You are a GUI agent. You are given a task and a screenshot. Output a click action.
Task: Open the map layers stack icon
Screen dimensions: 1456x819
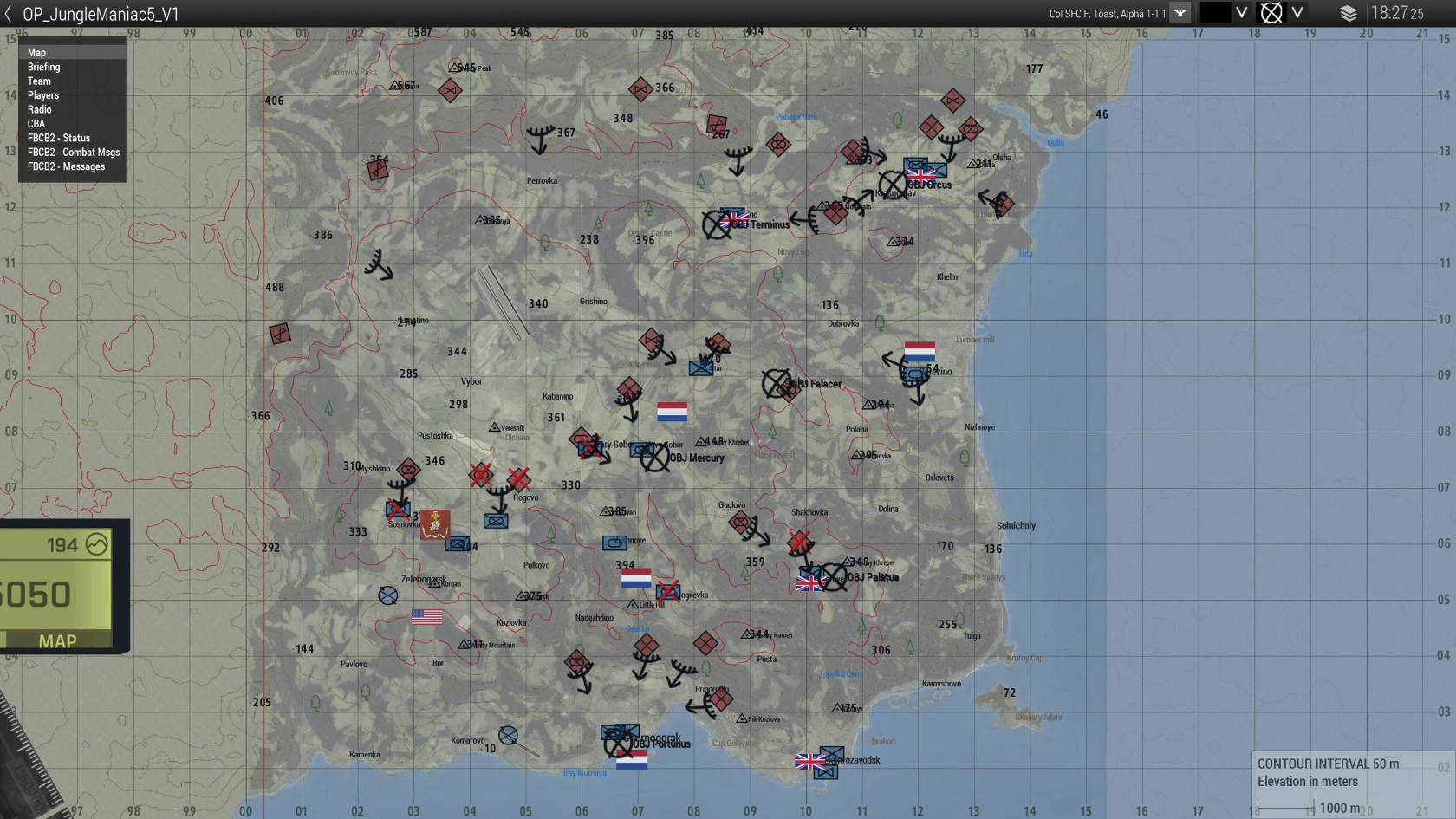click(1348, 13)
